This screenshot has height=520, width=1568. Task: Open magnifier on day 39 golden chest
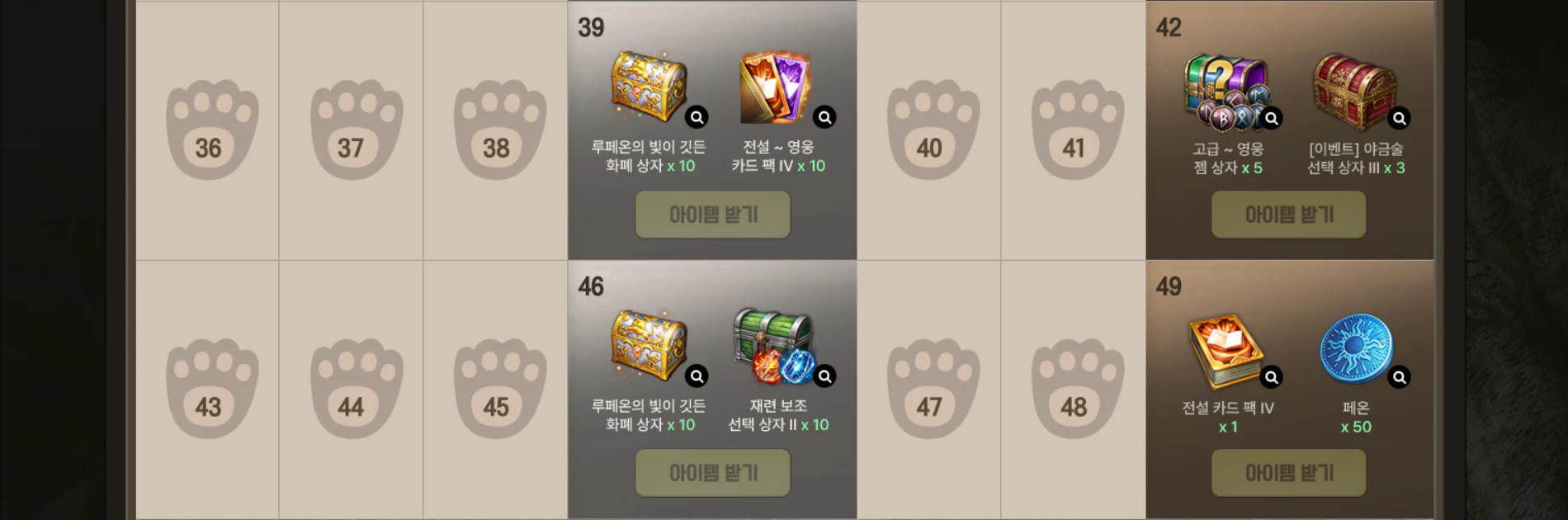pos(697,117)
